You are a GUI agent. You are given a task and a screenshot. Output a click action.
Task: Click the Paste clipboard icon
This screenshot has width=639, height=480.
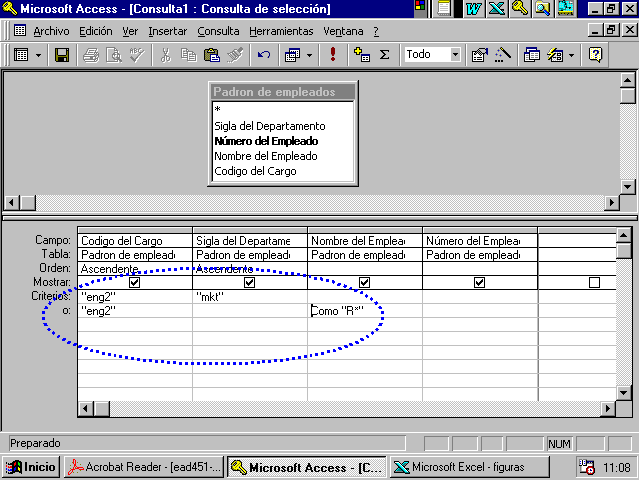point(212,55)
